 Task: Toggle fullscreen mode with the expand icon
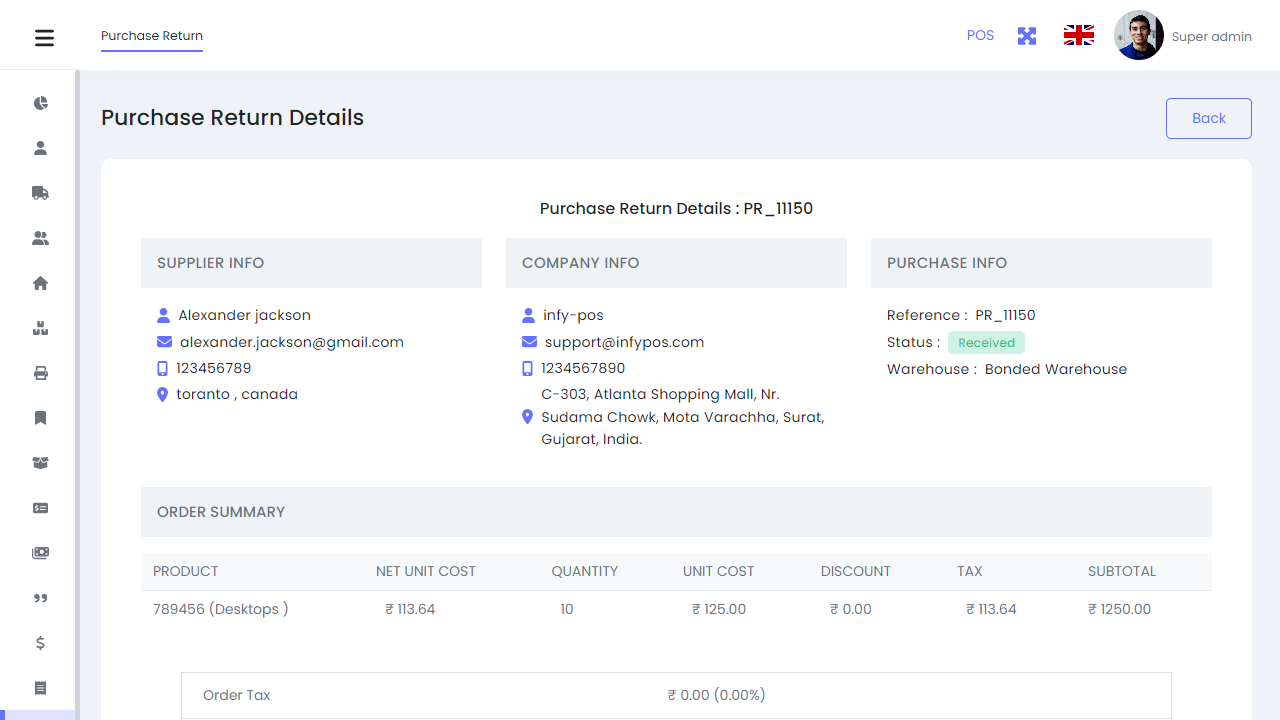(x=1026, y=35)
